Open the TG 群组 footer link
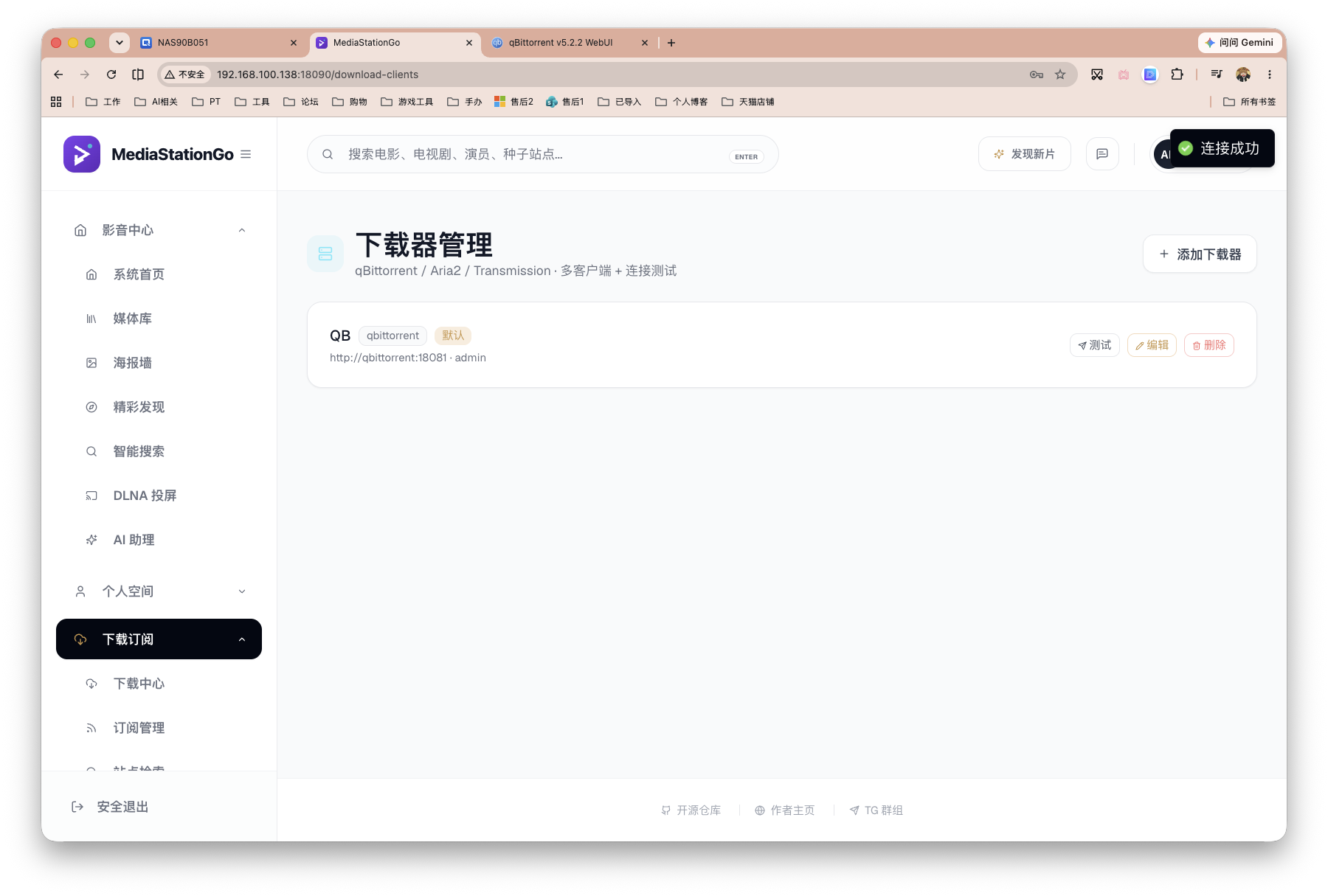Image resolution: width=1328 pixels, height=896 pixels. pos(876,810)
